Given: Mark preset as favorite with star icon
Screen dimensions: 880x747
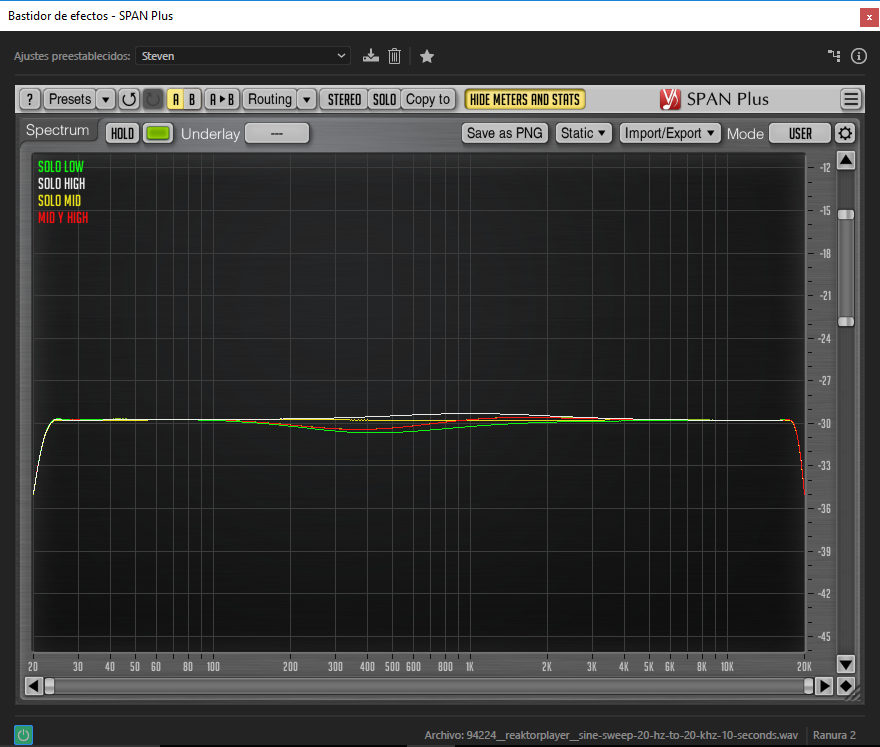Looking at the screenshot, I should tap(427, 56).
